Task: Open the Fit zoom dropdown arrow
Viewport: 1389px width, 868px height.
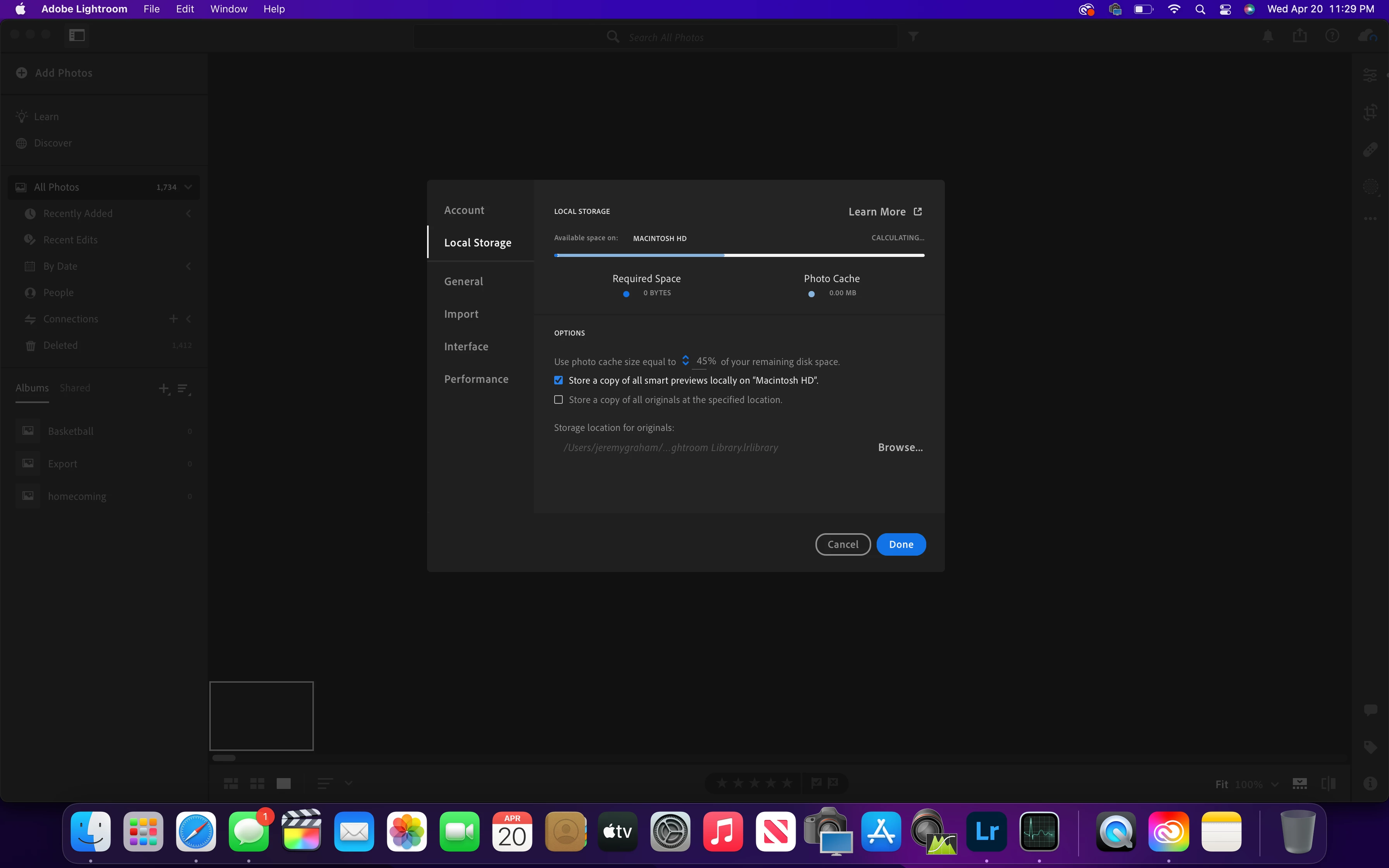Action: coord(1275,784)
